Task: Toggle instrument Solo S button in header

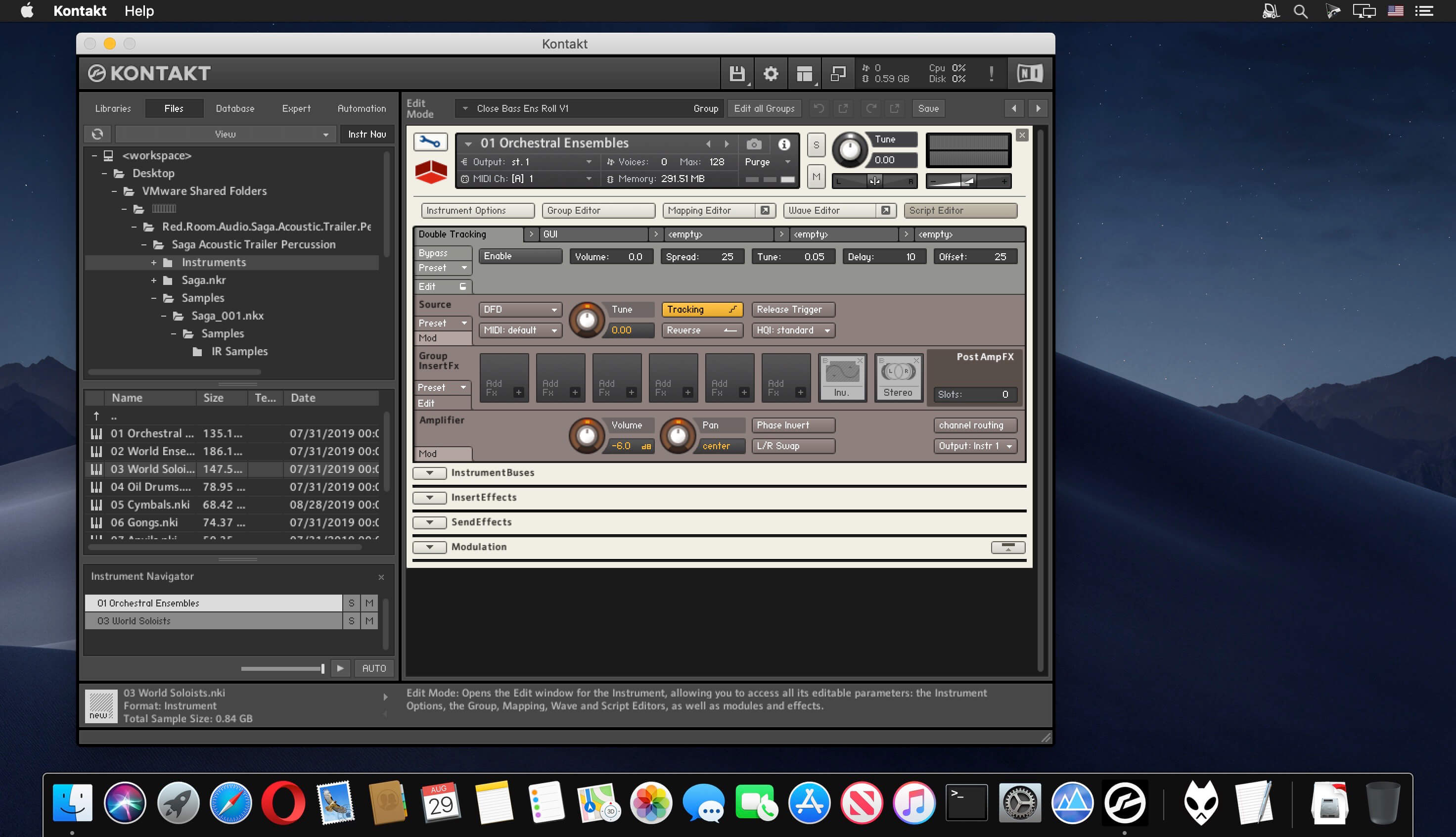Action: pyautogui.click(x=816, y=145)
